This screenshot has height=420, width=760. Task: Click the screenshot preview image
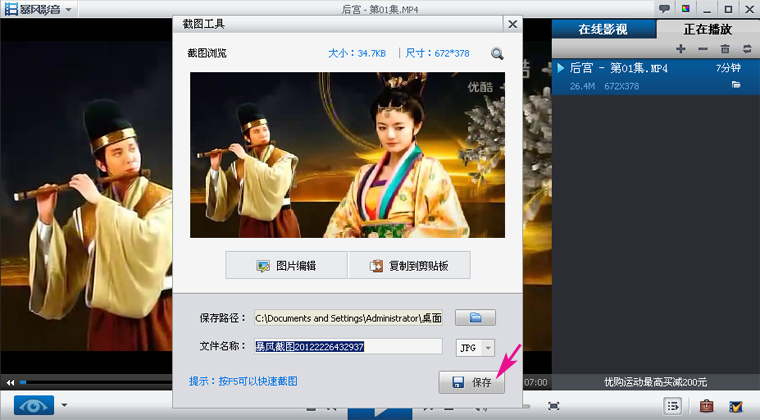348,155
